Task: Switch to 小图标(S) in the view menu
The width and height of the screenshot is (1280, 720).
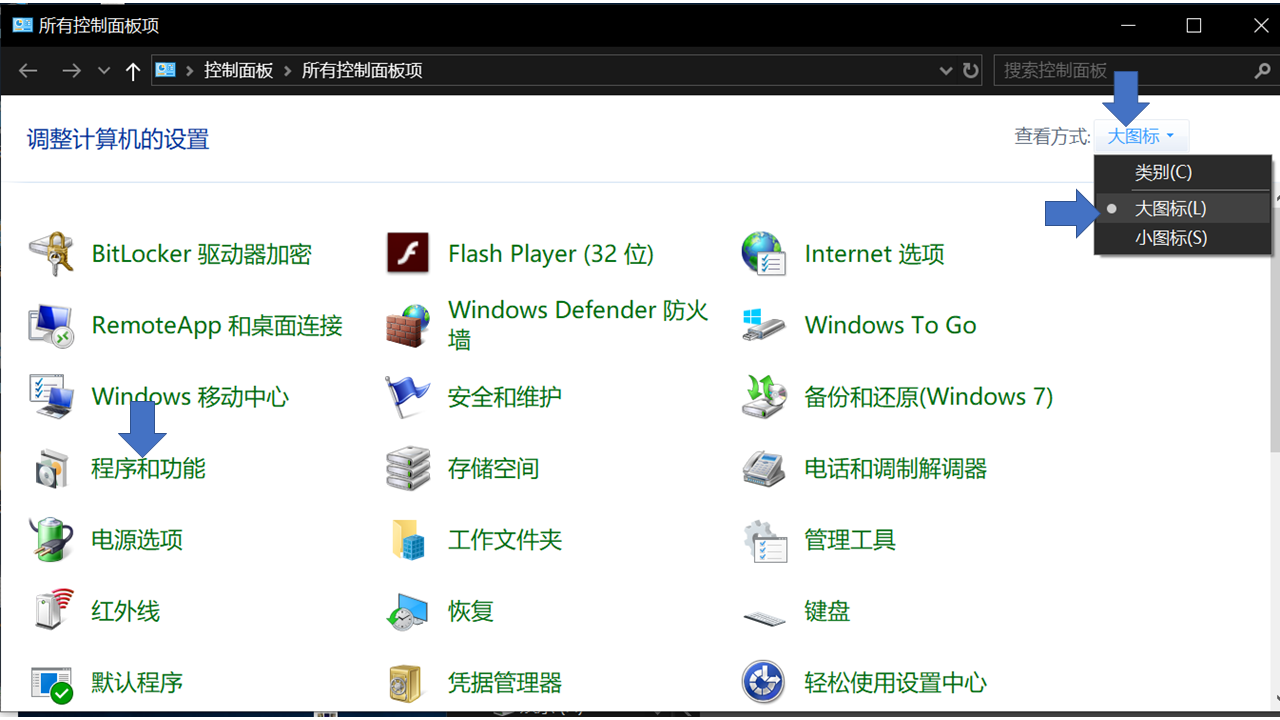Action: [1183, 238]
